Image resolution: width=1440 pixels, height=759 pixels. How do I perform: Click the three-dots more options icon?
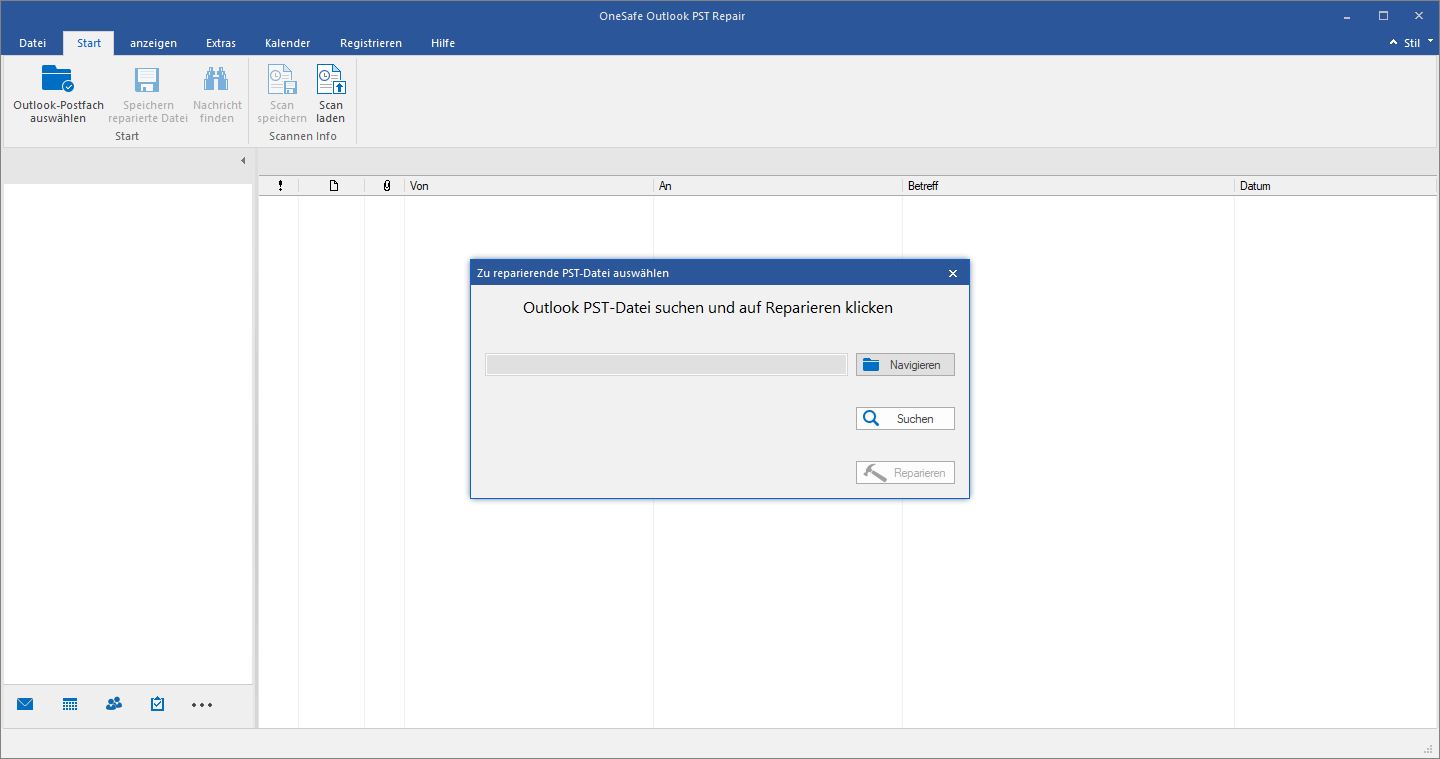point(202,705)
